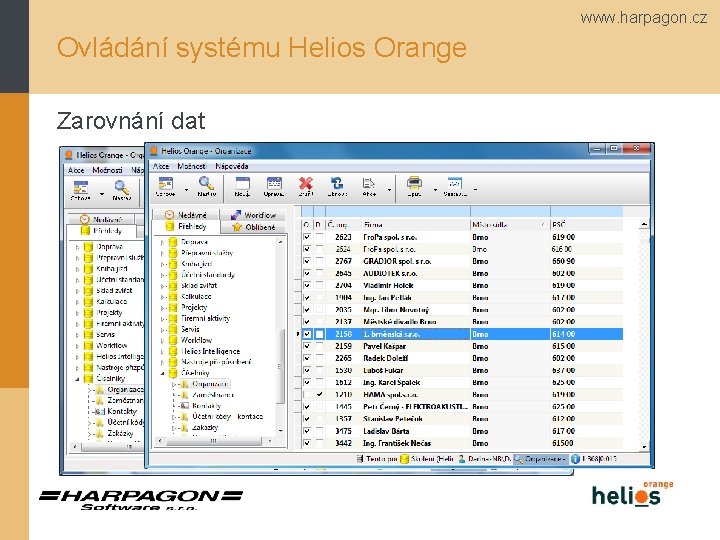Click the first toolbar icon in the front window
Image resolution: width=720 pixels, height=540 pixels.
(165, 183)
